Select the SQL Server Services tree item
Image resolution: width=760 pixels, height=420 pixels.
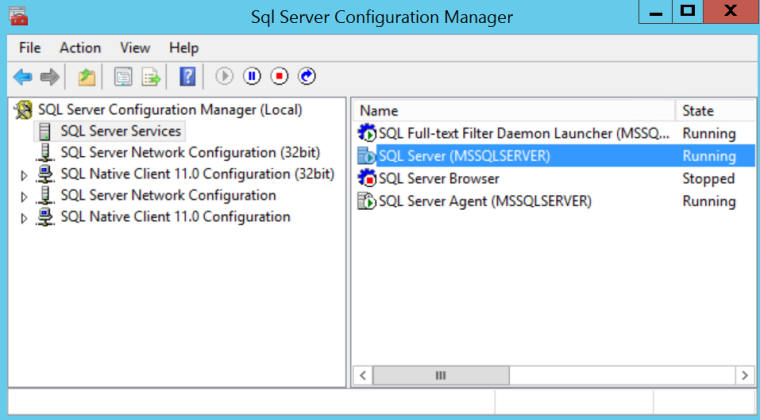coord(121,131)
